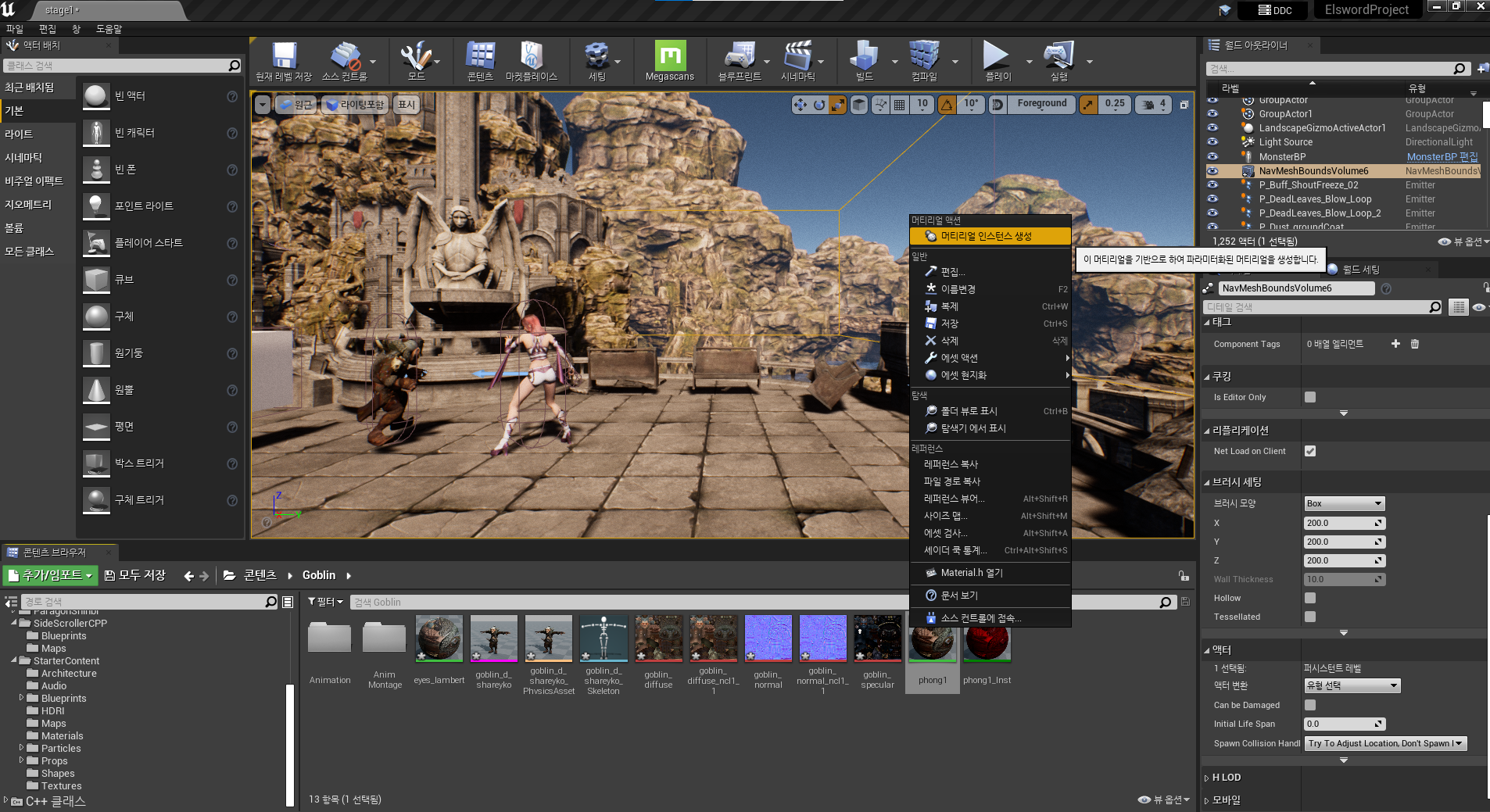Viewport: 1490px width, 812px height.
Task: Open the Blueprints toolbar button
Action: 740,61
